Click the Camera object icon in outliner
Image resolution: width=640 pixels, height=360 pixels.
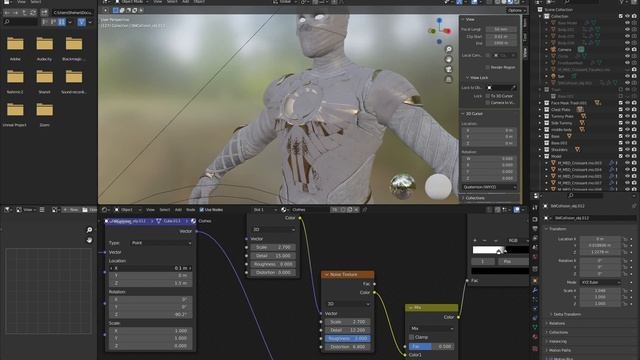[x=554, y=49]
